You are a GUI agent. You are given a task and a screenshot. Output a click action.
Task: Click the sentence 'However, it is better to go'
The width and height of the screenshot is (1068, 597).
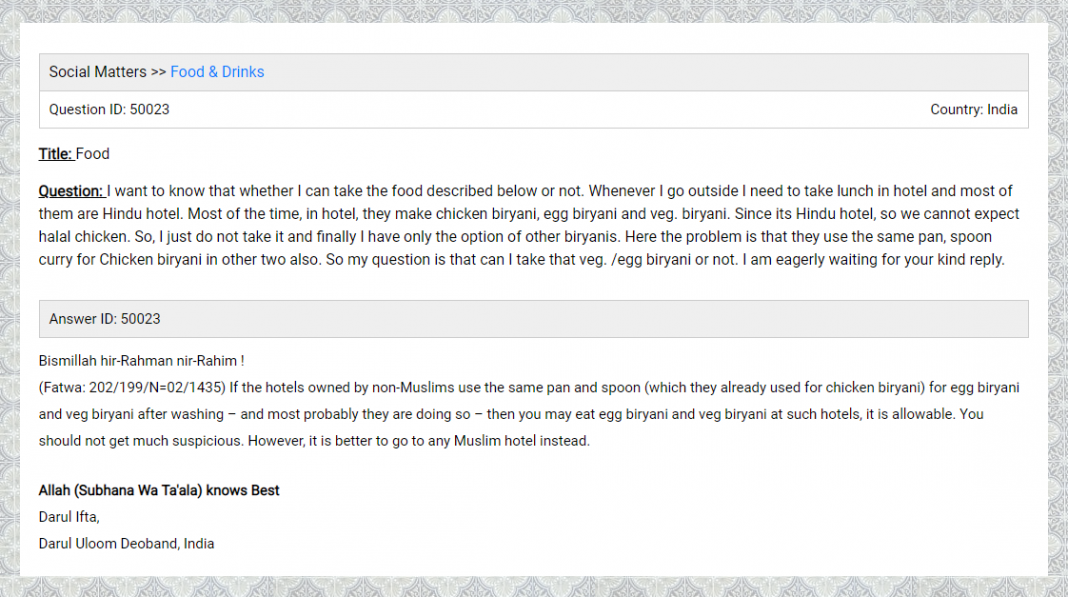(419, 440)
